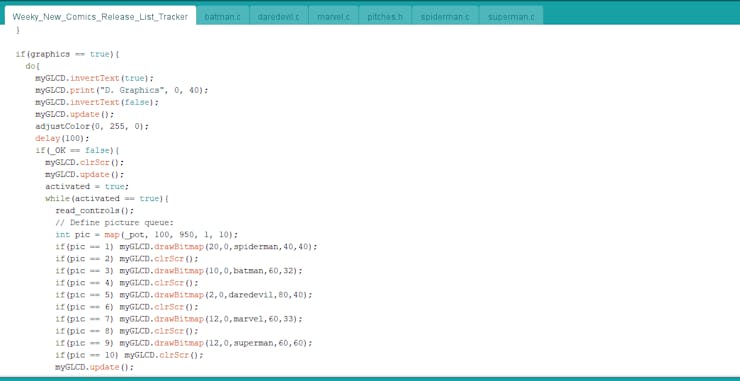This screenshot has width=740, height=381.
Task: Place cursor on if(graphics == true) line
Action: pyautogui.click(x=67, y=54)
